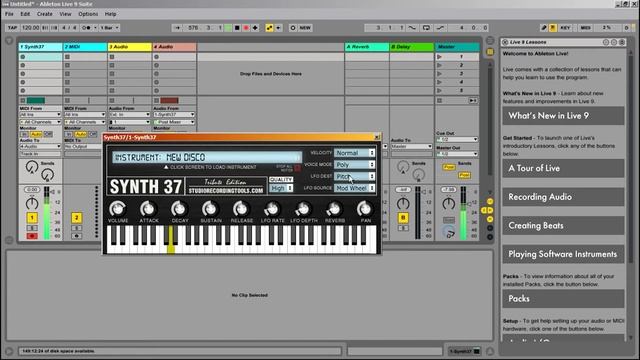Toggle the yellow automation arm icon
Viewport: 640px width, 360px height.
[269, 28]
